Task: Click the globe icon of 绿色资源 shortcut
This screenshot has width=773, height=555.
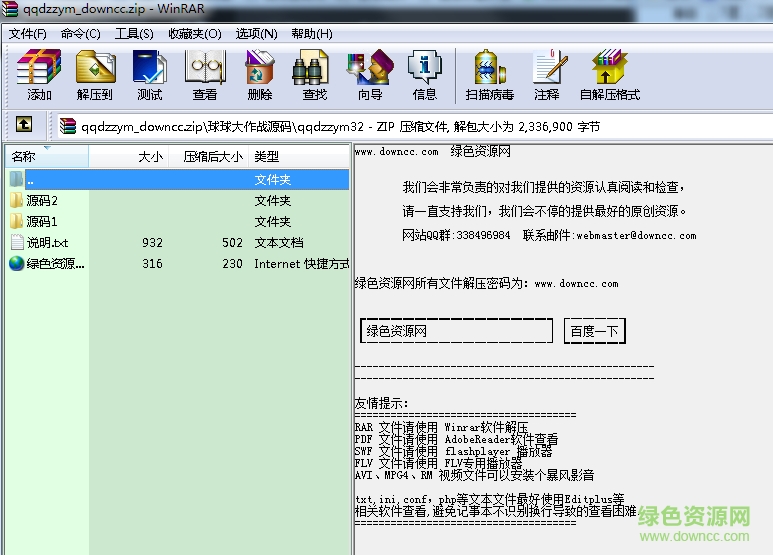Action: coord(17,263)
